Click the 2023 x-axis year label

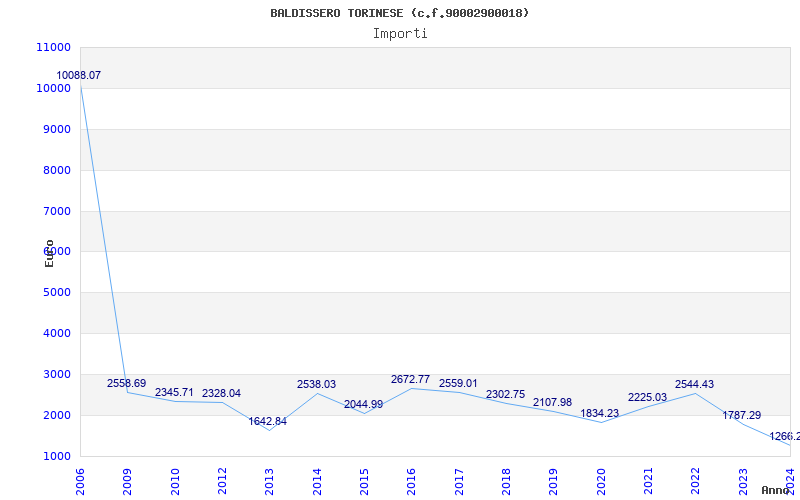(x=743, y=481)
